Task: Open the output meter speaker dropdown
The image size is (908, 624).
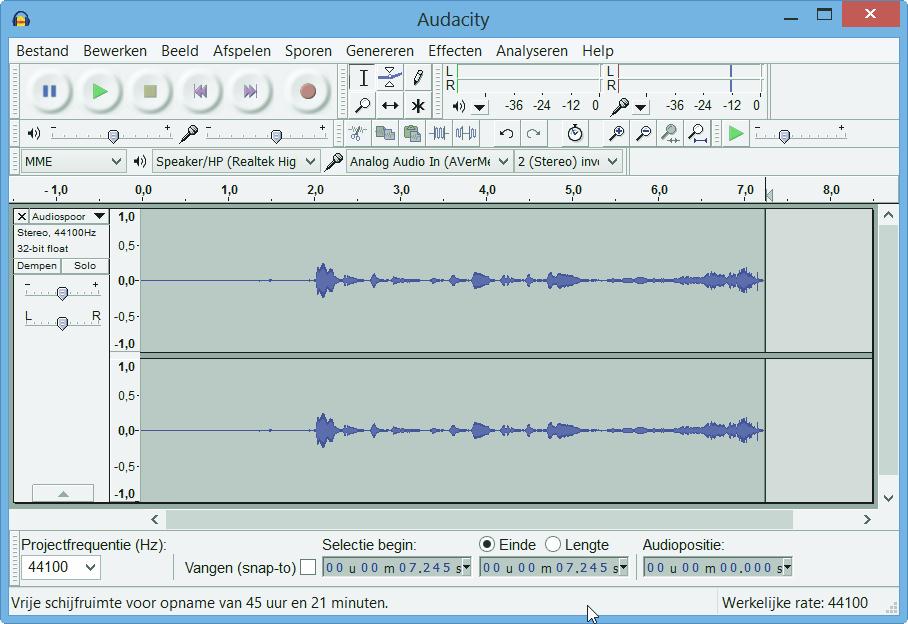Action: click(479, 107)
